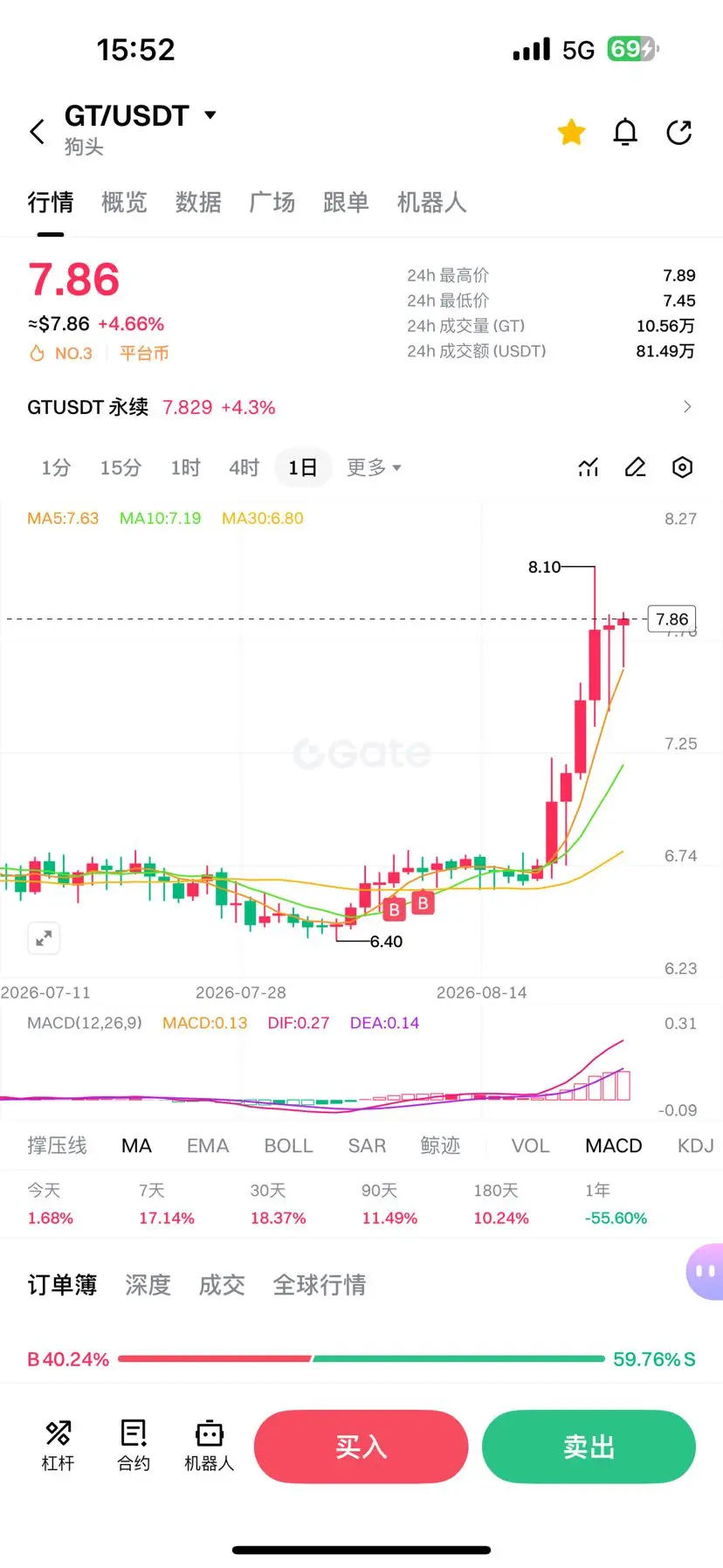Switch to 成交 tab
This screenshot has width=723, height=1568.
222,1285
